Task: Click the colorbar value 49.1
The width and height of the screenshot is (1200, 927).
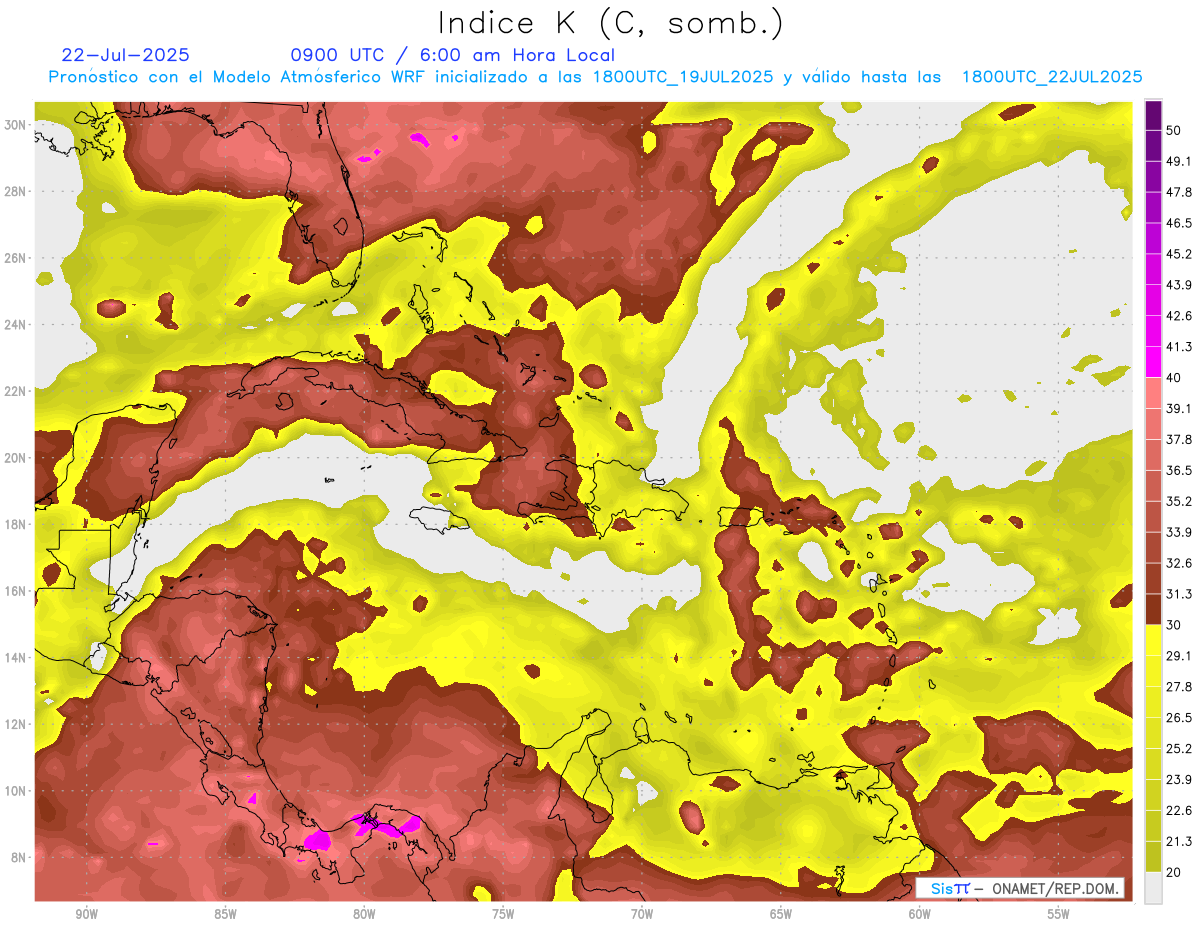Action: point(1178,160)
